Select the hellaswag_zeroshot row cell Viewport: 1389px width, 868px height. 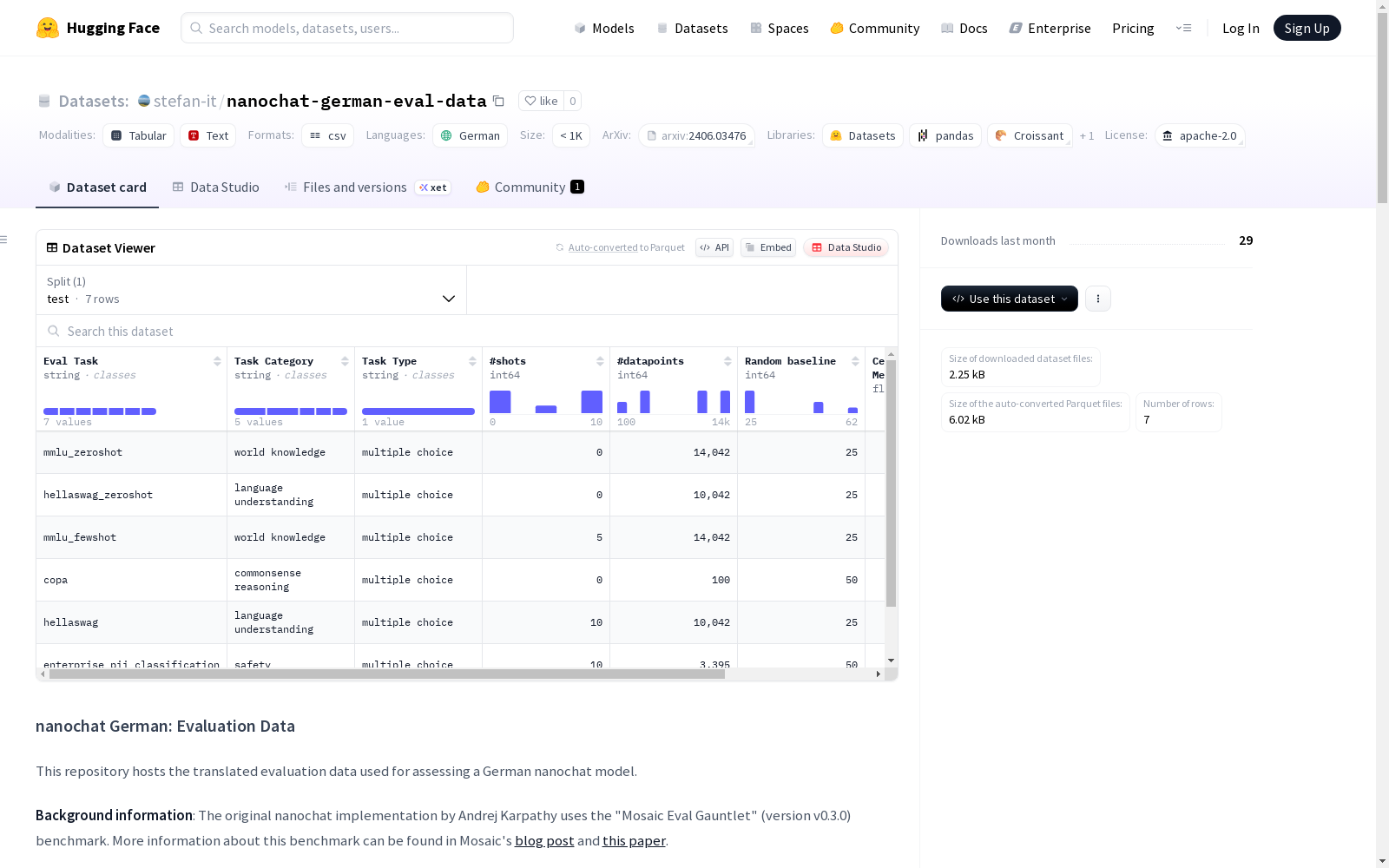(132, 495)
